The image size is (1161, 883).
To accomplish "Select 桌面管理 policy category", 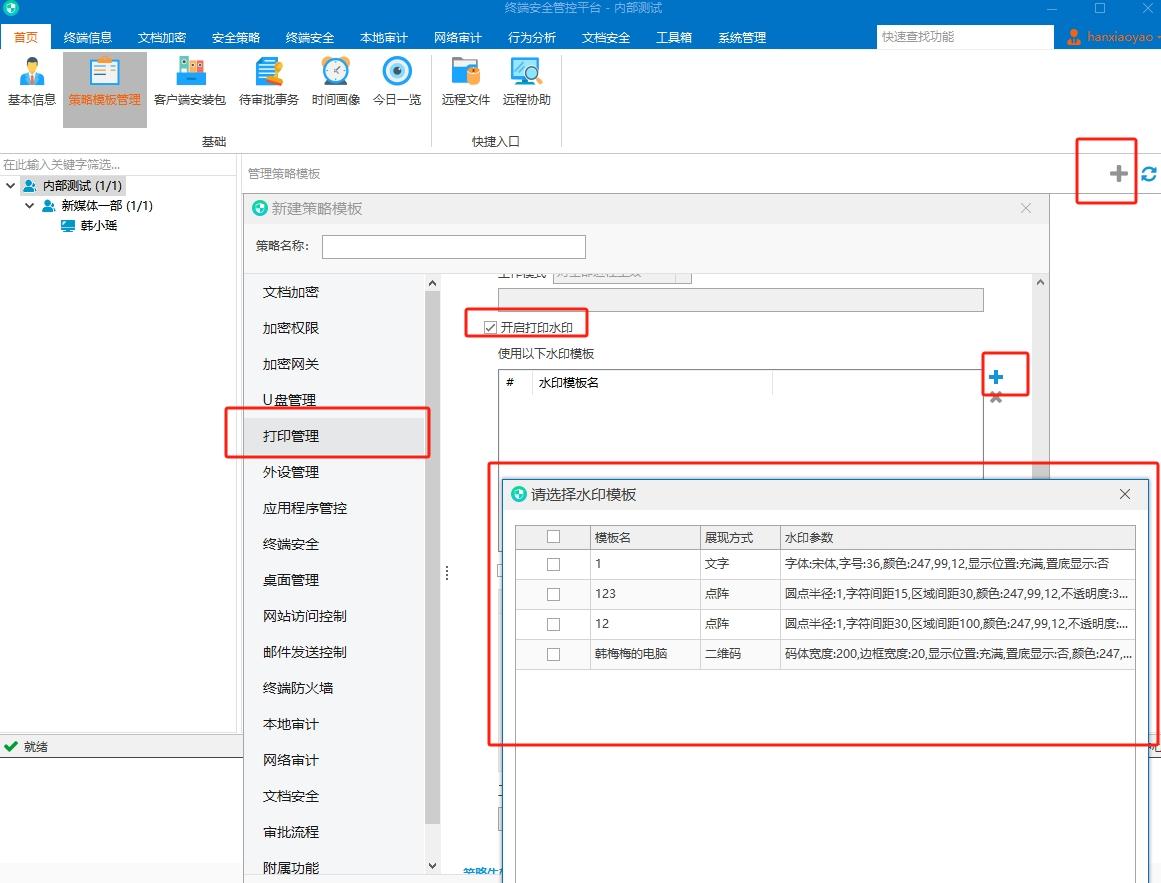I will [335, 580].
